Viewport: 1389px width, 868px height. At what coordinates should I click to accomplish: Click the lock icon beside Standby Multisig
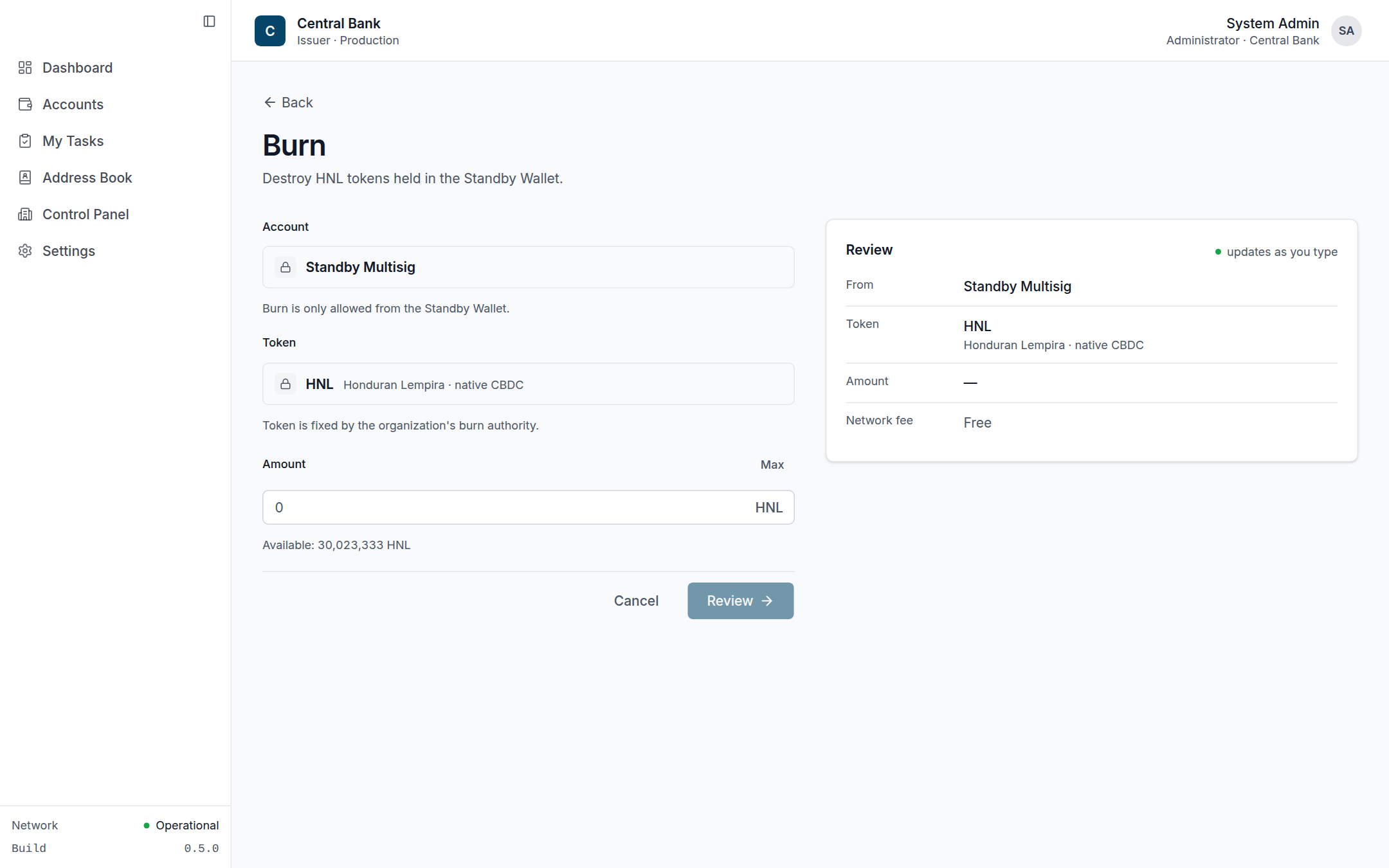point(286,267)
